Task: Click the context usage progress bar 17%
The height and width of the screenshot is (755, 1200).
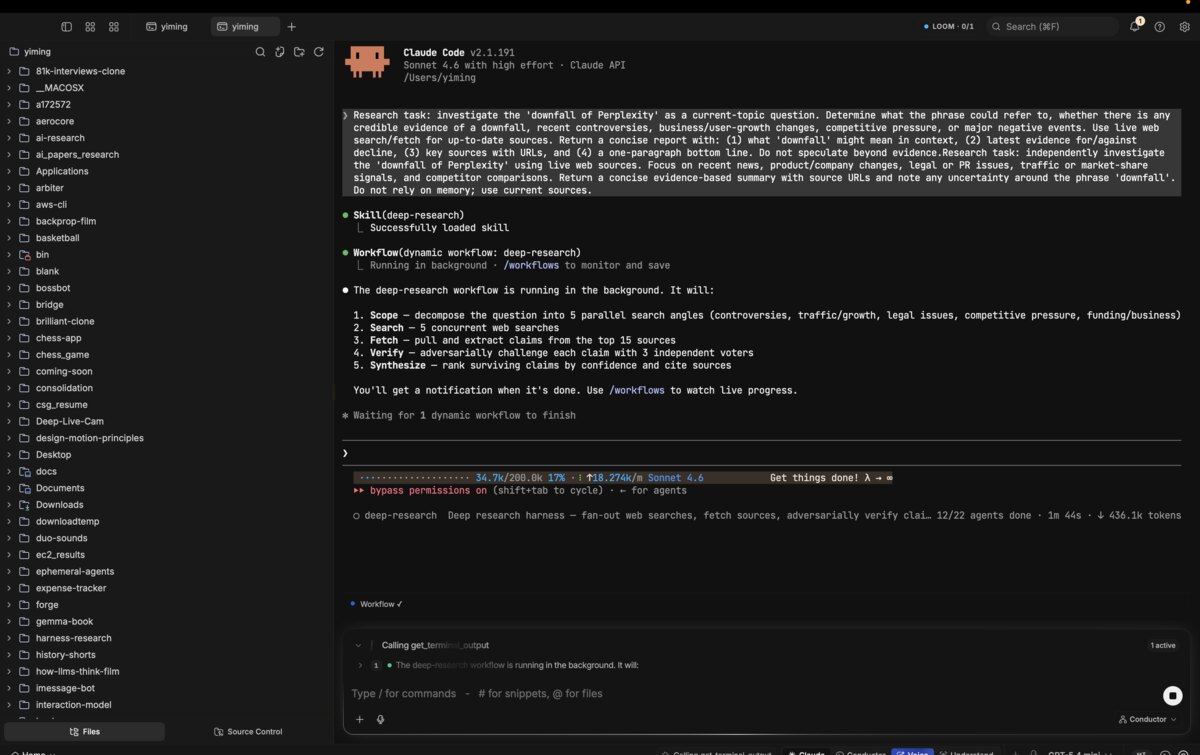Action: pyautogui.click(x=461, y=478)
